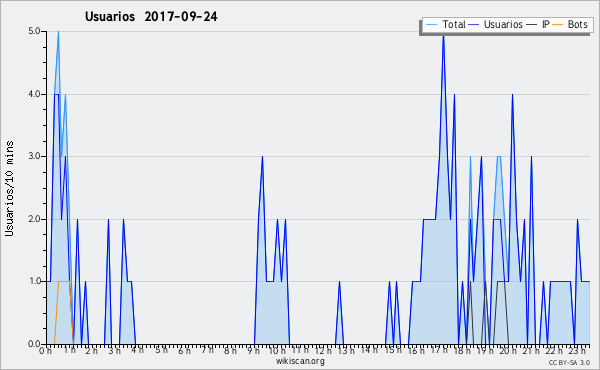600x370 pixels.
Task: Click the orange Bots legend line
Action: click(x=558, y=25)
